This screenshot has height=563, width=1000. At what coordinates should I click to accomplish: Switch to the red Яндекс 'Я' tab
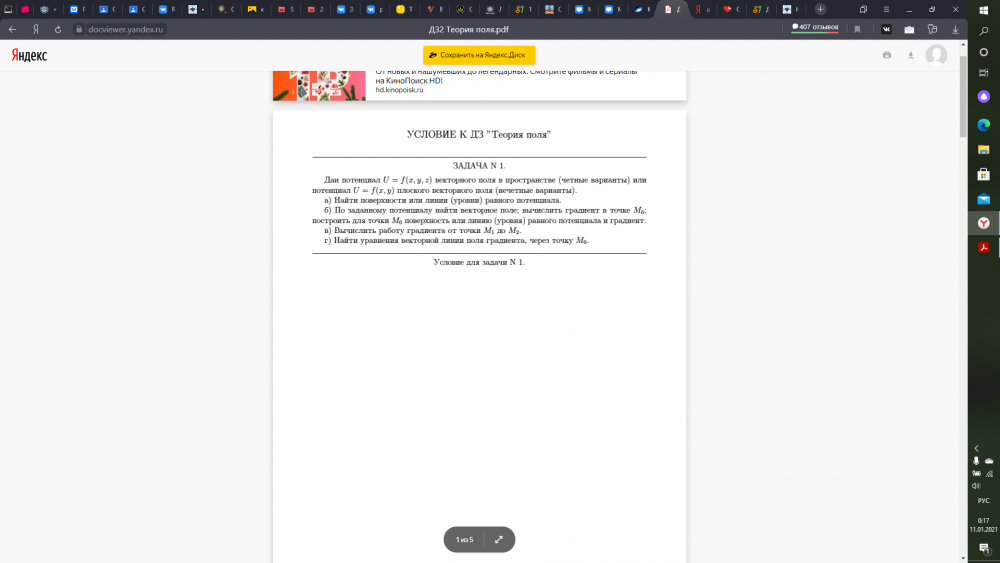[x=702, y=10]
